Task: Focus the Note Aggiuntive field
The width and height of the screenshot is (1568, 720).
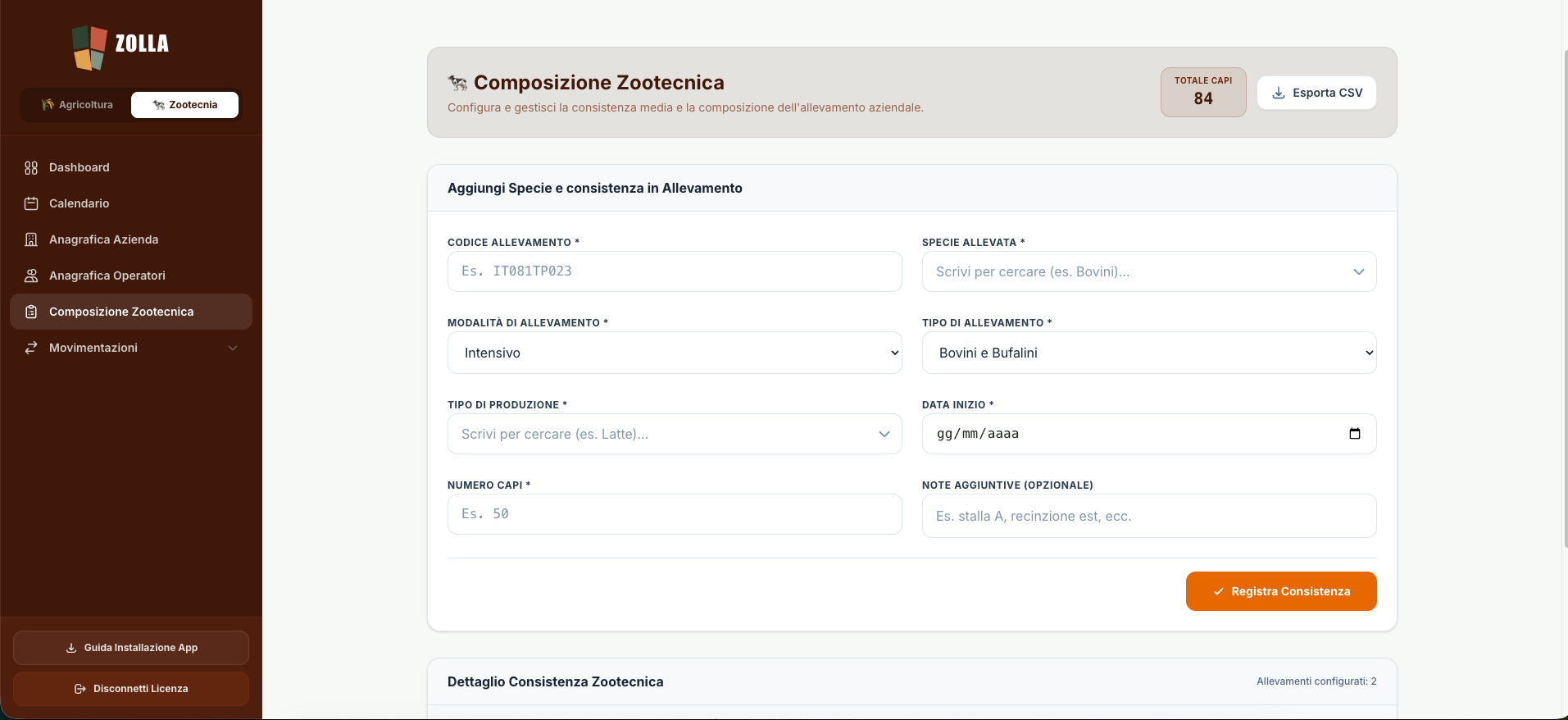Action: (x=1149, y=516)
